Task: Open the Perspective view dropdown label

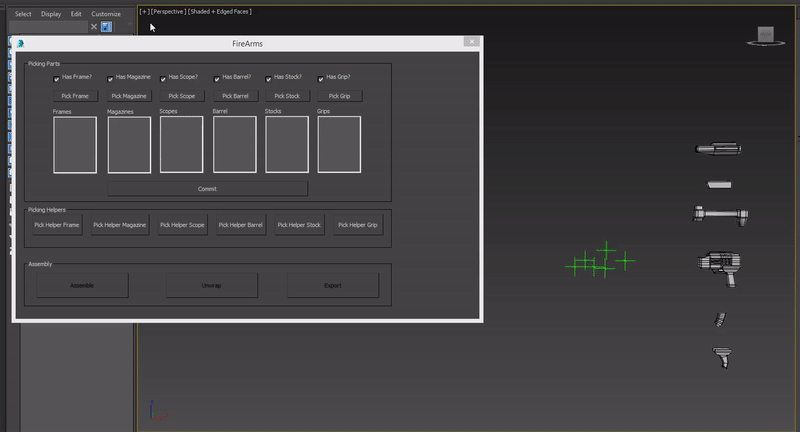Action: [168, 11]
